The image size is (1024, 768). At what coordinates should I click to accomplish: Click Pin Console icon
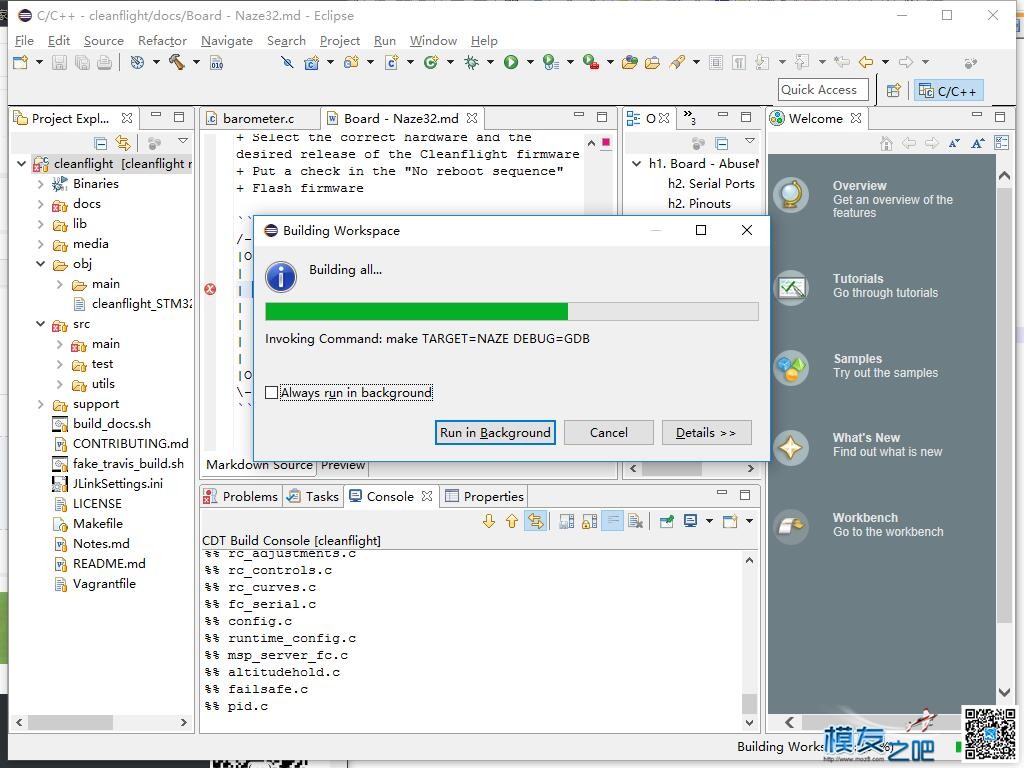pos(667,521)
